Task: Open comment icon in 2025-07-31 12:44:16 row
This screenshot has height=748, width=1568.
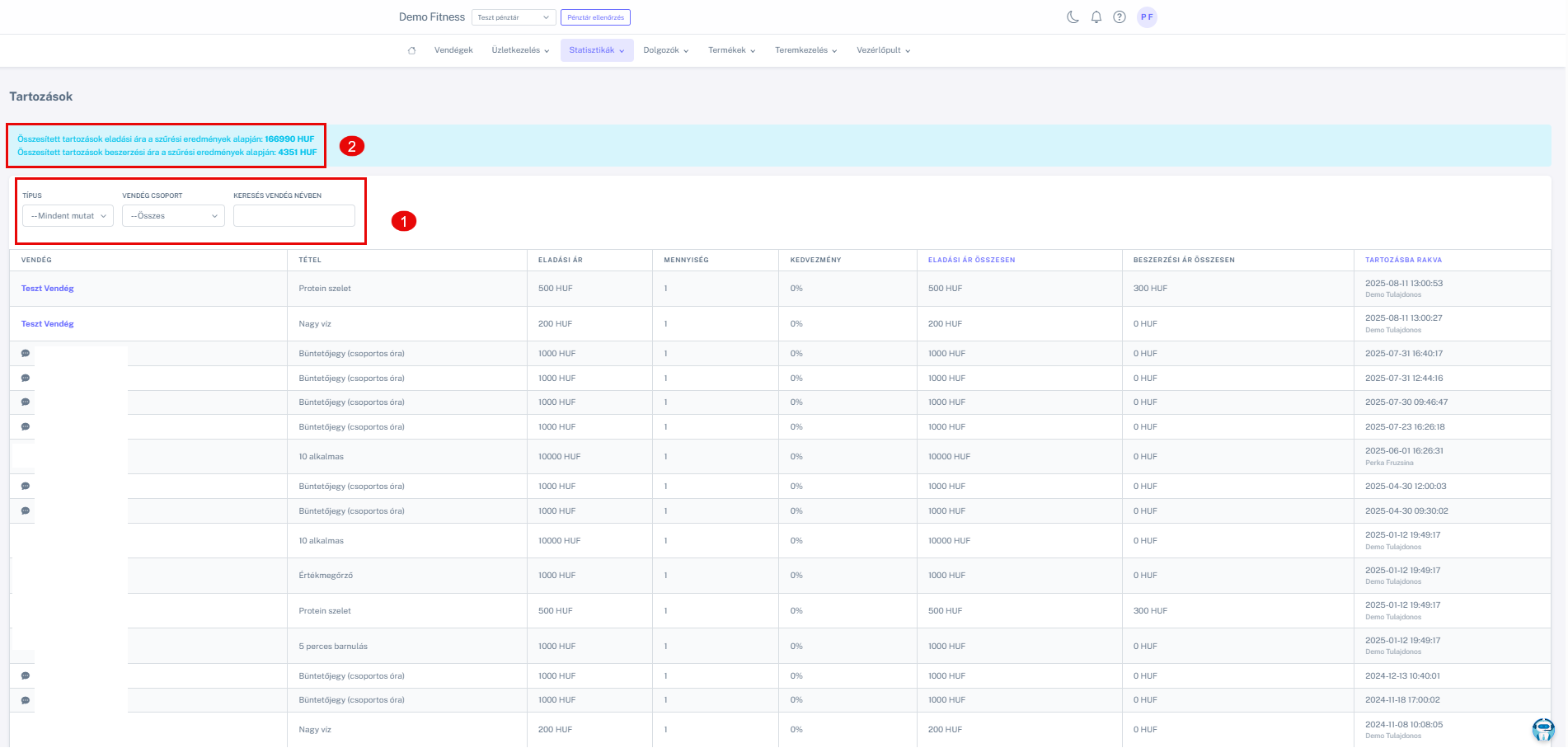Action: click(x=26, y=378)
